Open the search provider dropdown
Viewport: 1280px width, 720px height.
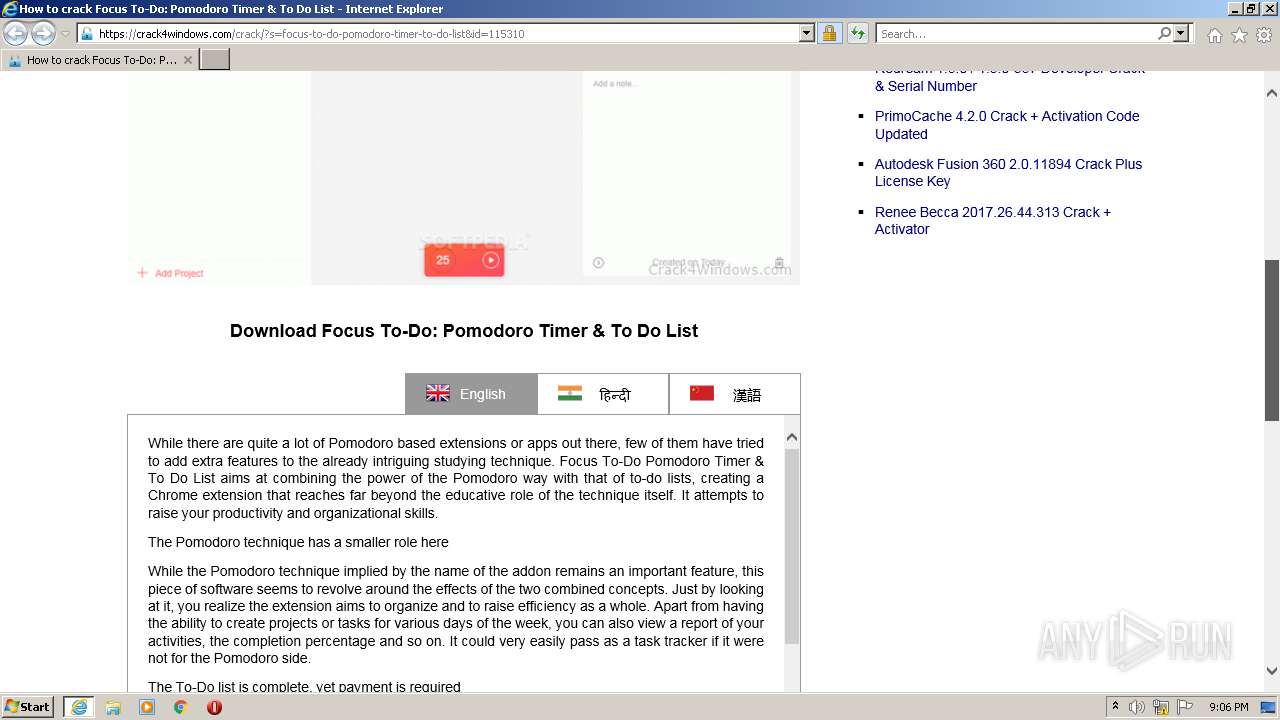click(x=1181, y=33)
